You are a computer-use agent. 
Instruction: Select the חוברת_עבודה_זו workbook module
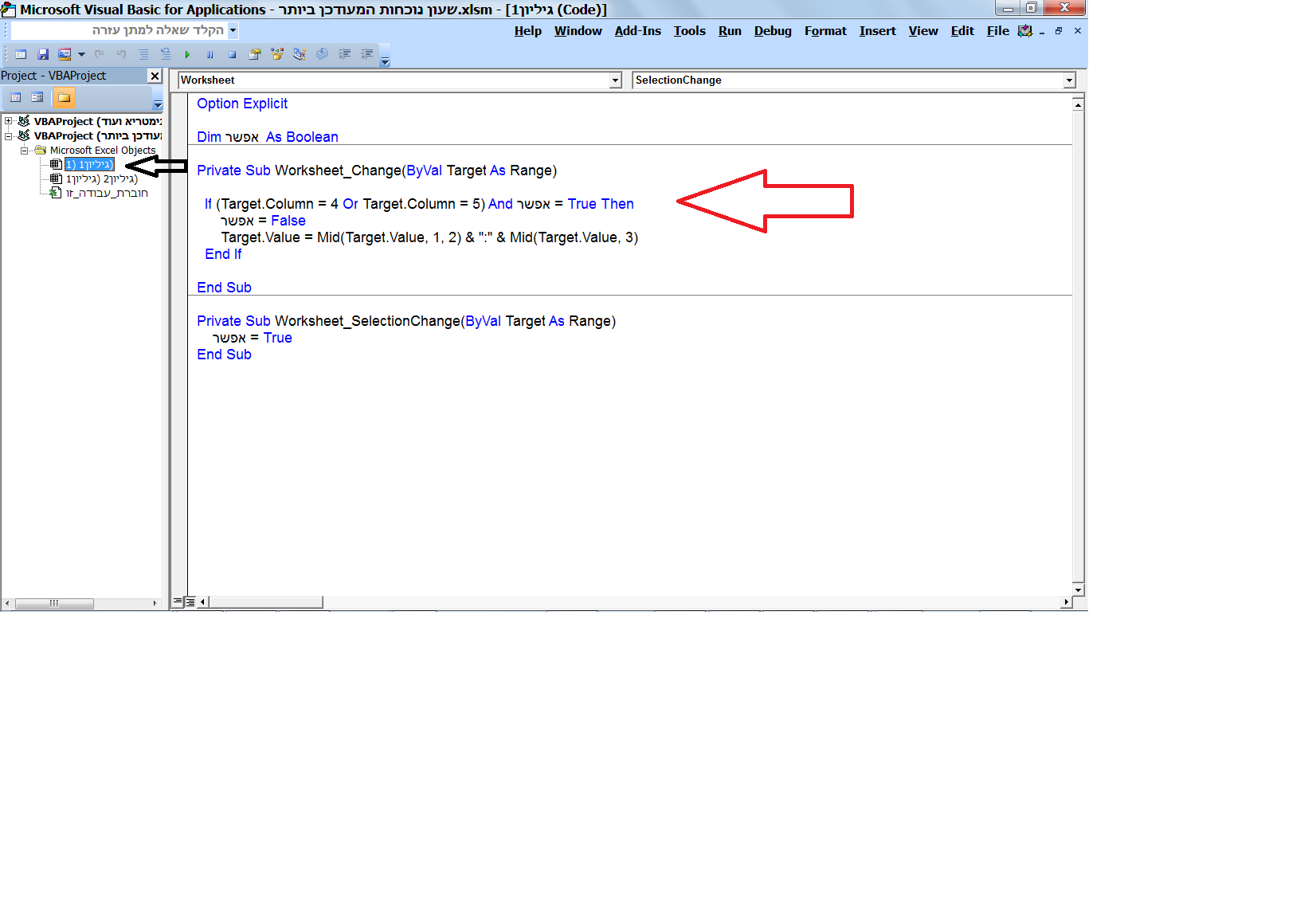point(107,193)
